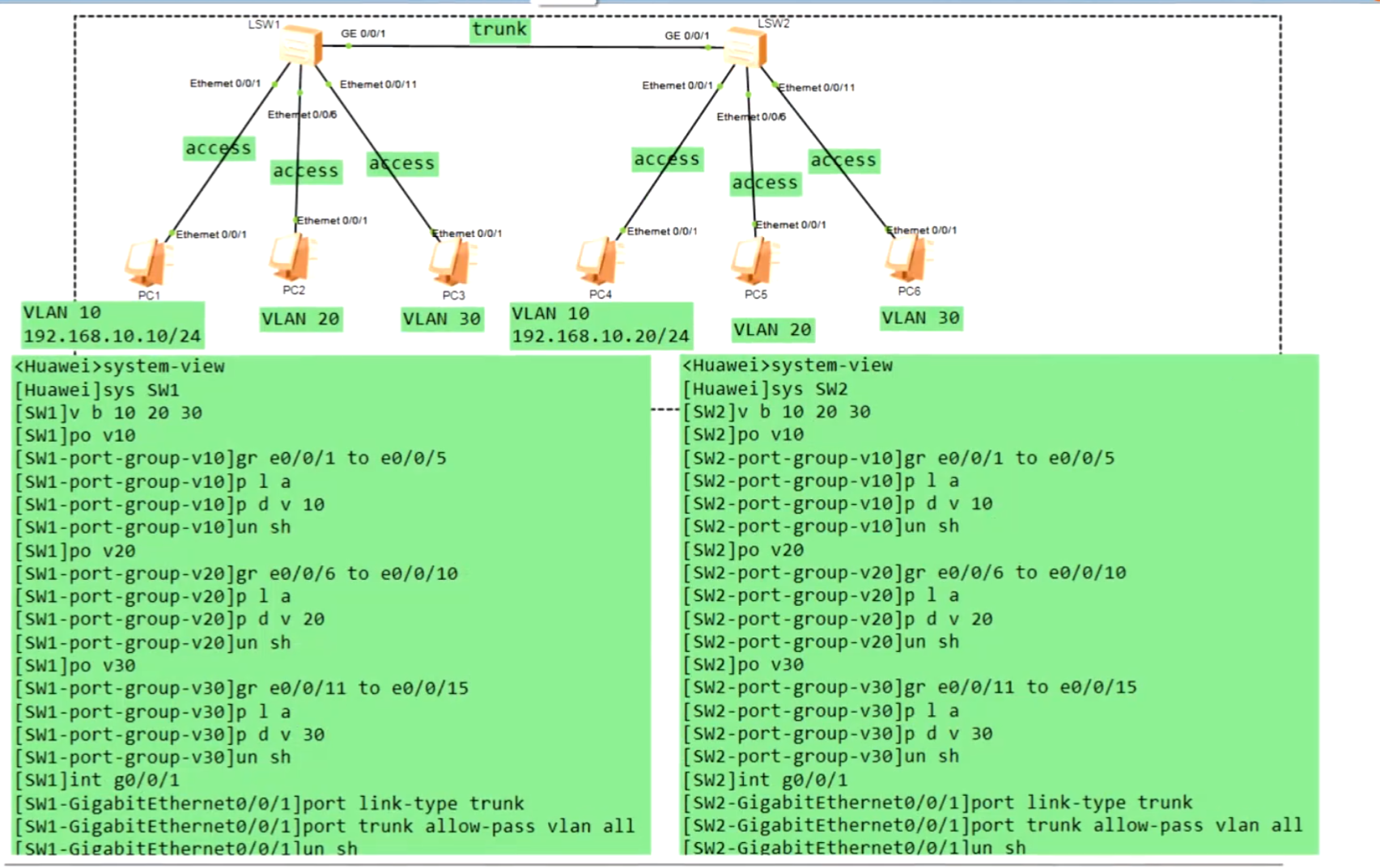Image resolution: width=1380 pixels, height=868 pixels.
Task: Click the GE 0/0/1 port label near LSW2
Action: [x=687, y=36]
